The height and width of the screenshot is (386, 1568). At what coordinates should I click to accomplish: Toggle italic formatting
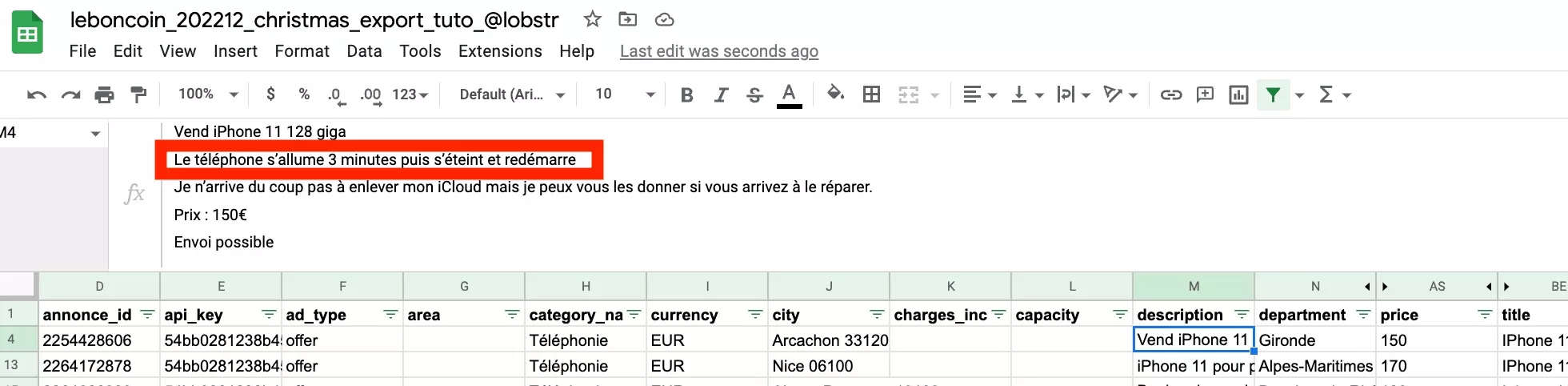click(x=721, y=95)
